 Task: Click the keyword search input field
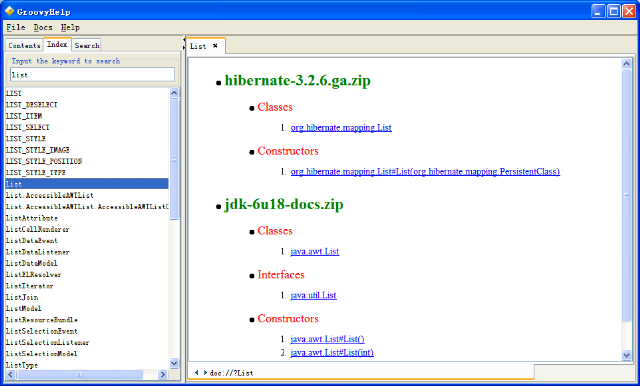point(92,75)
